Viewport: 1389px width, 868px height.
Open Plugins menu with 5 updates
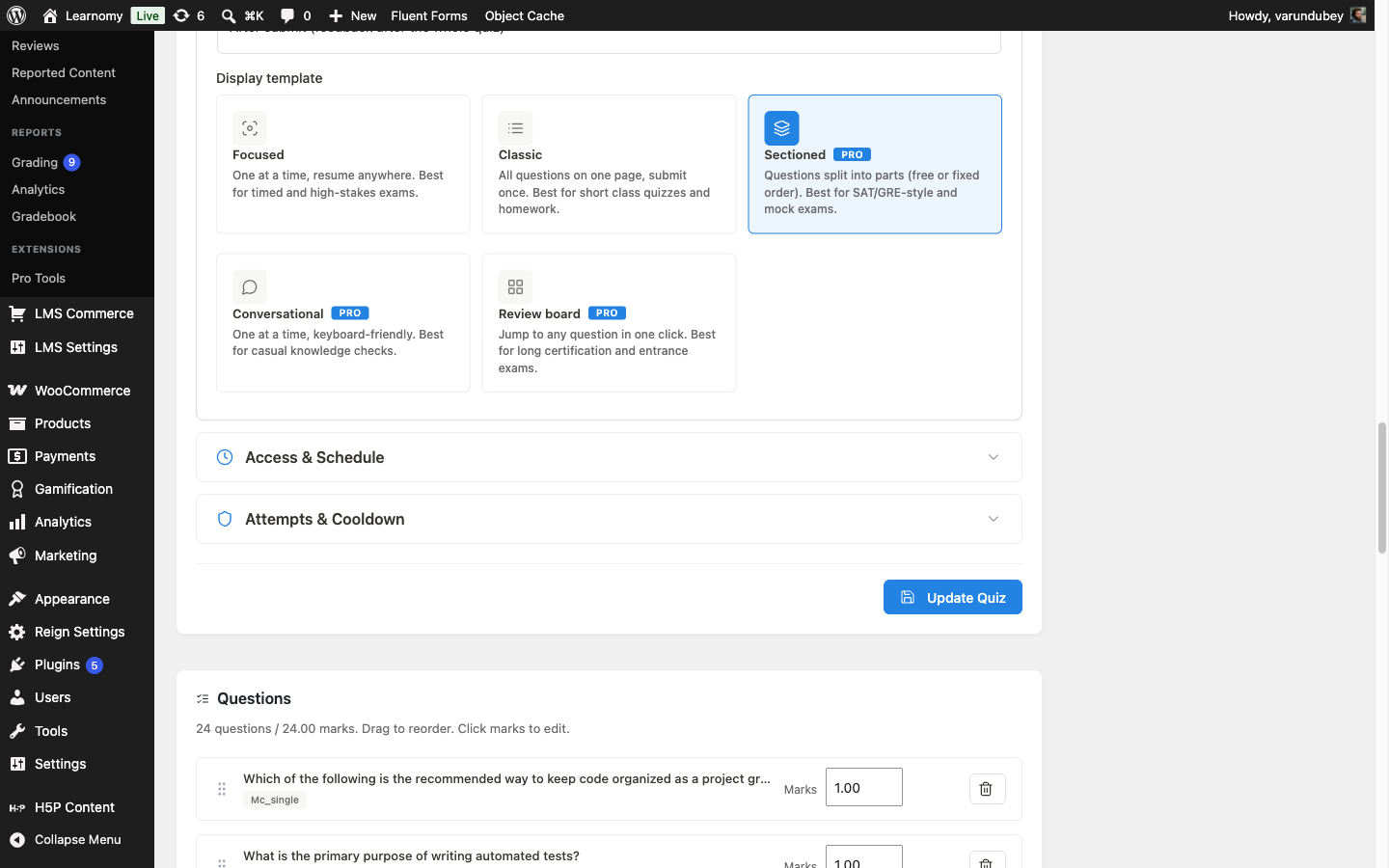pos(77,665)
